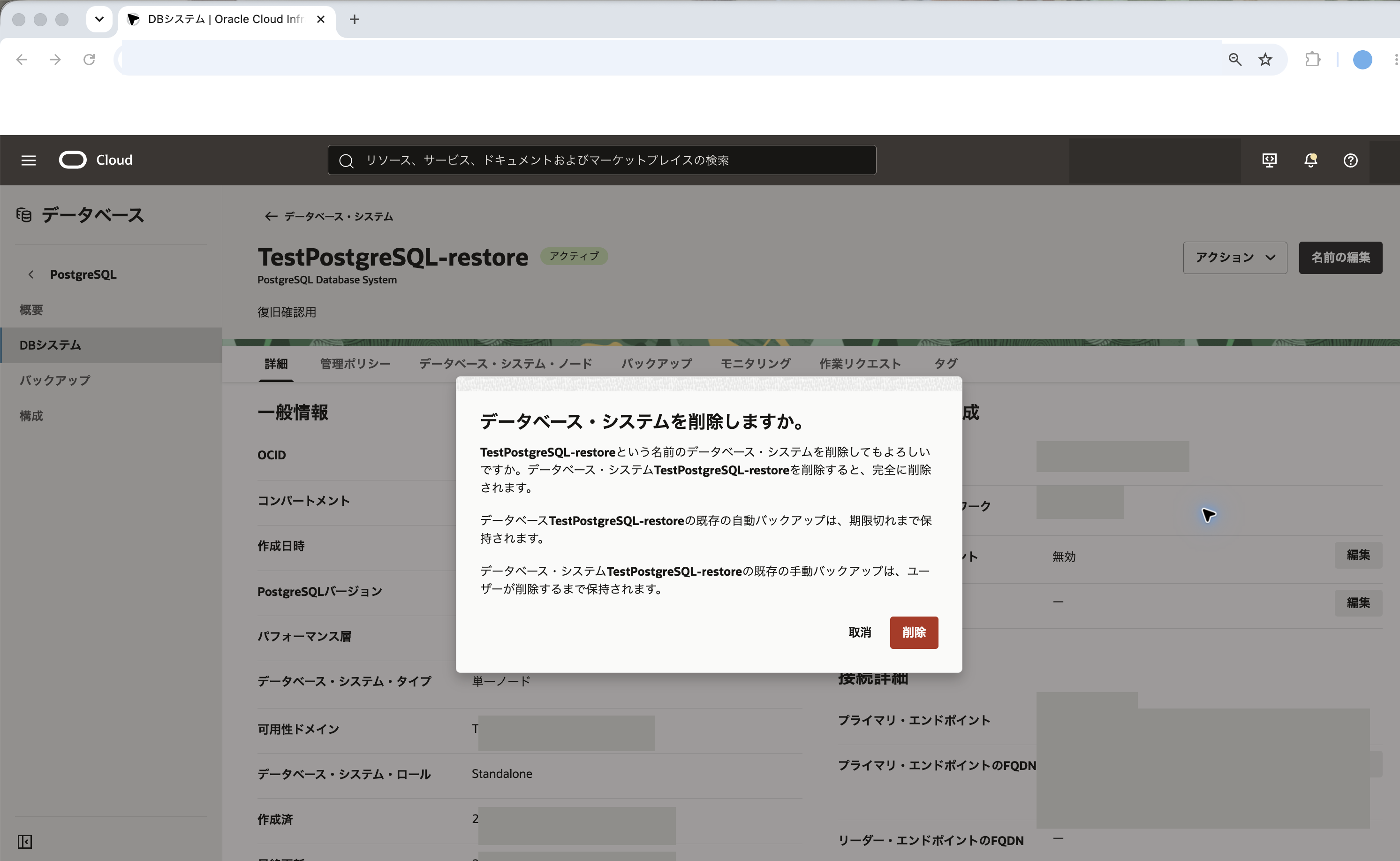Open browser extensions puzzle icon
Screen dimensions: 1400x861
click(x=1312, y=59)
